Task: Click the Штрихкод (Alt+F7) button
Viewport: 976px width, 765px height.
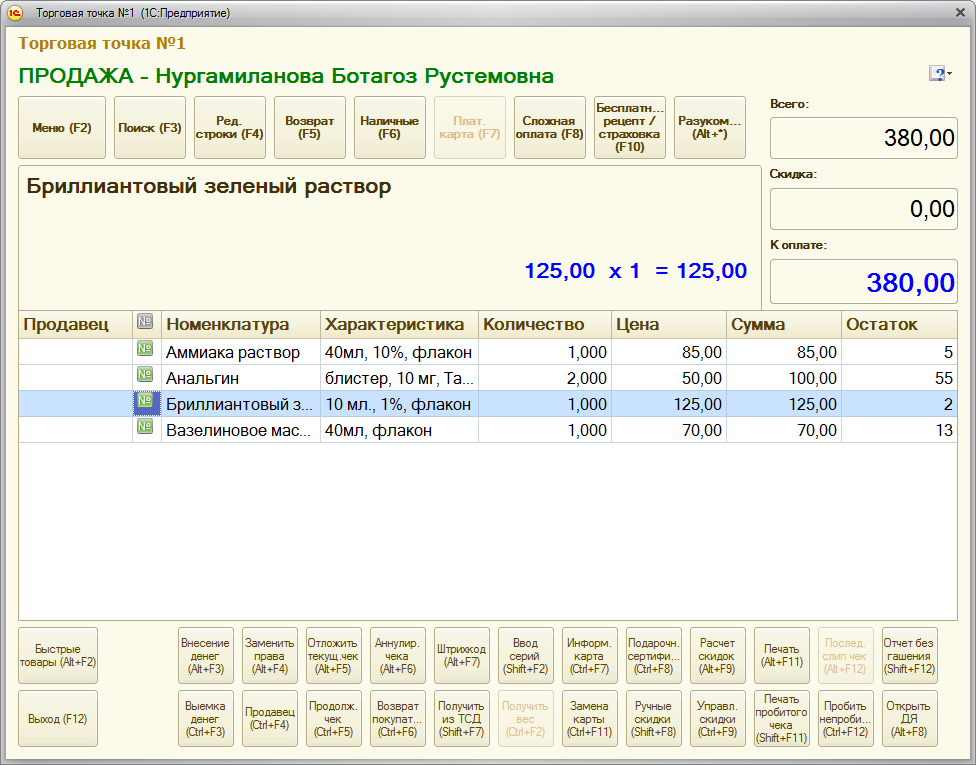Action: 462,655
